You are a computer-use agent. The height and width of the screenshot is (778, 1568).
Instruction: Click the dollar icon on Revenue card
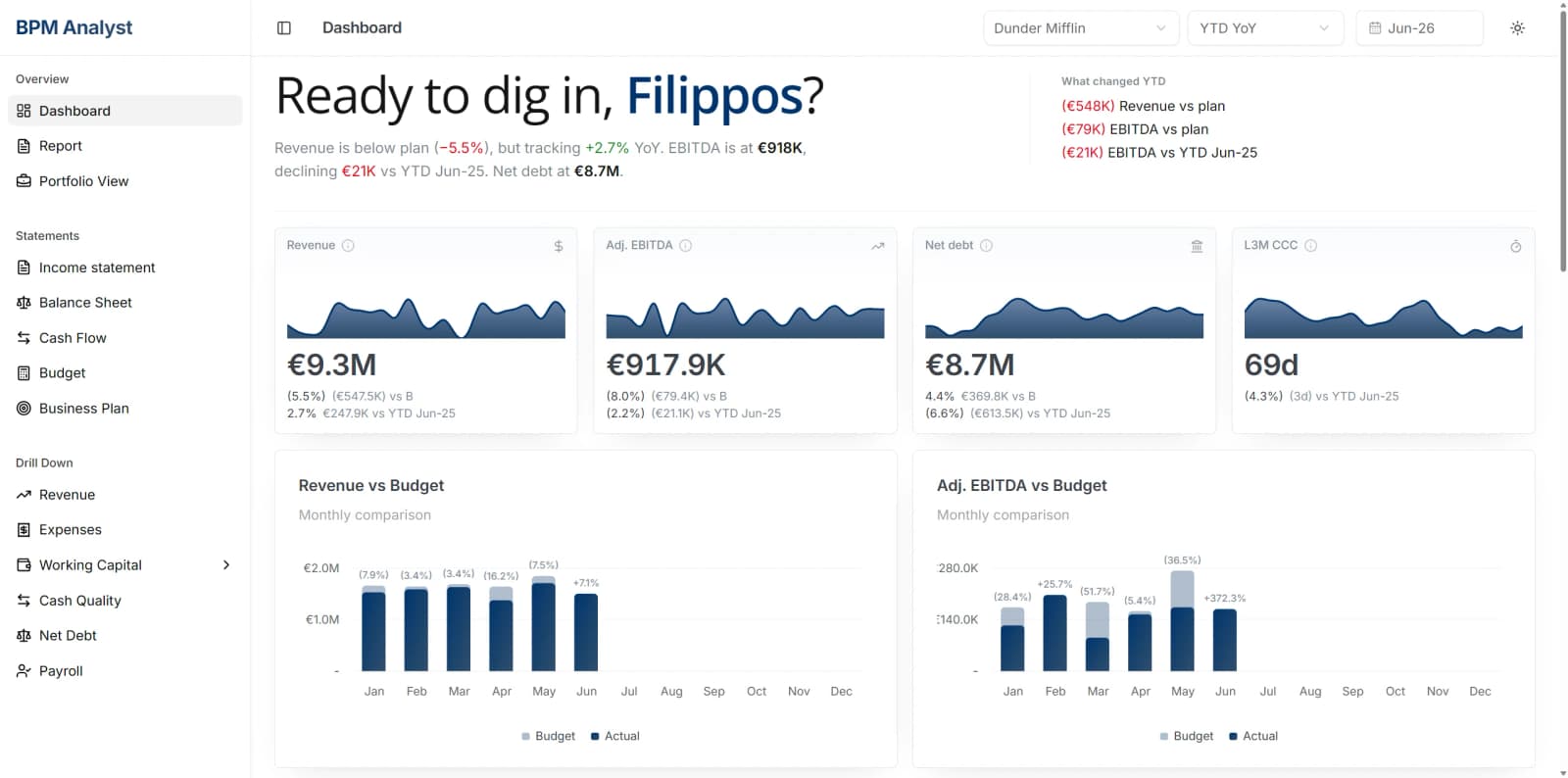point(559,246)
